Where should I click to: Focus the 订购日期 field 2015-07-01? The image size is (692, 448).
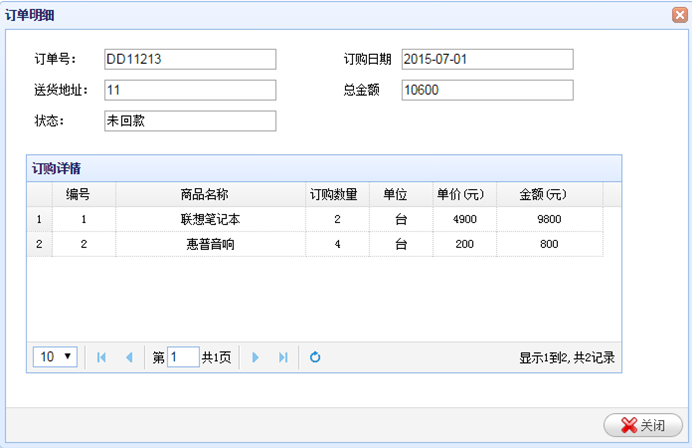[x=488, y=59]
